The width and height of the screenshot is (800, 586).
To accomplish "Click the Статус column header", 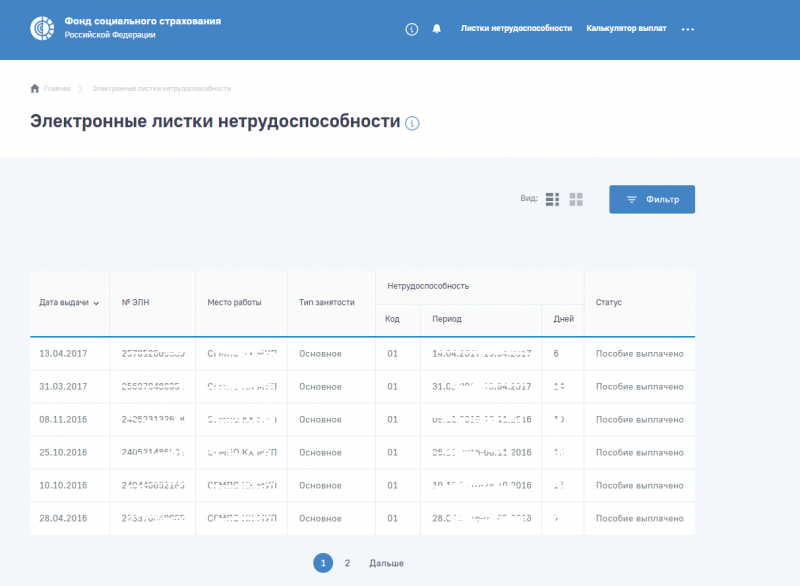I will (610, 302).
